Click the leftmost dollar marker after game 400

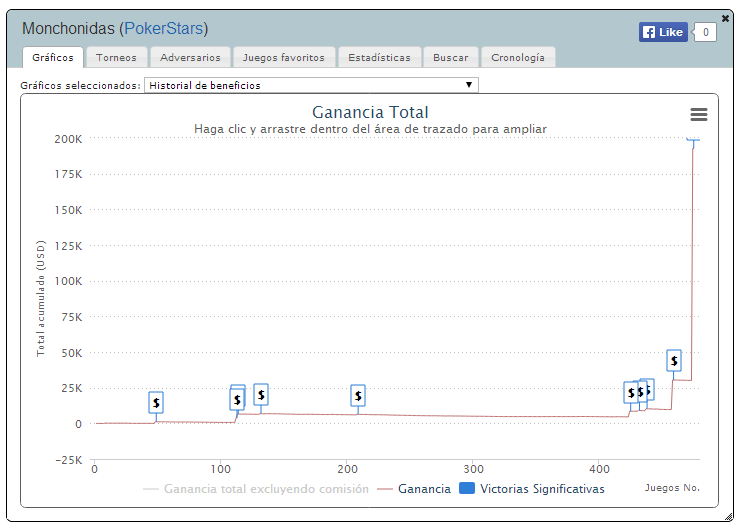[x=631, y=392]
